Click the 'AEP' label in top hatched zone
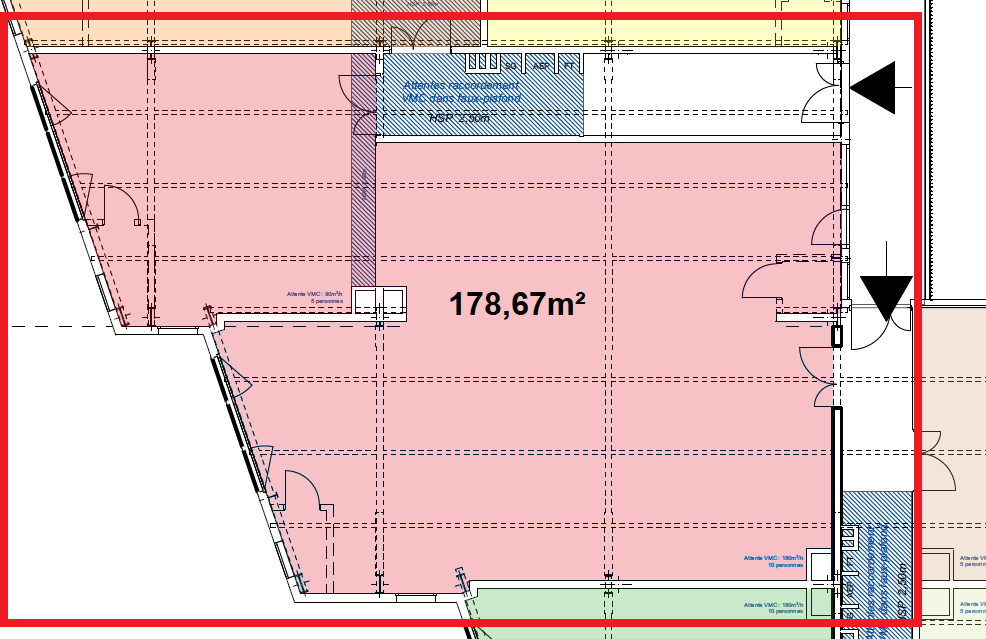This screenshot has height=639, width=986. pos(541,66)
